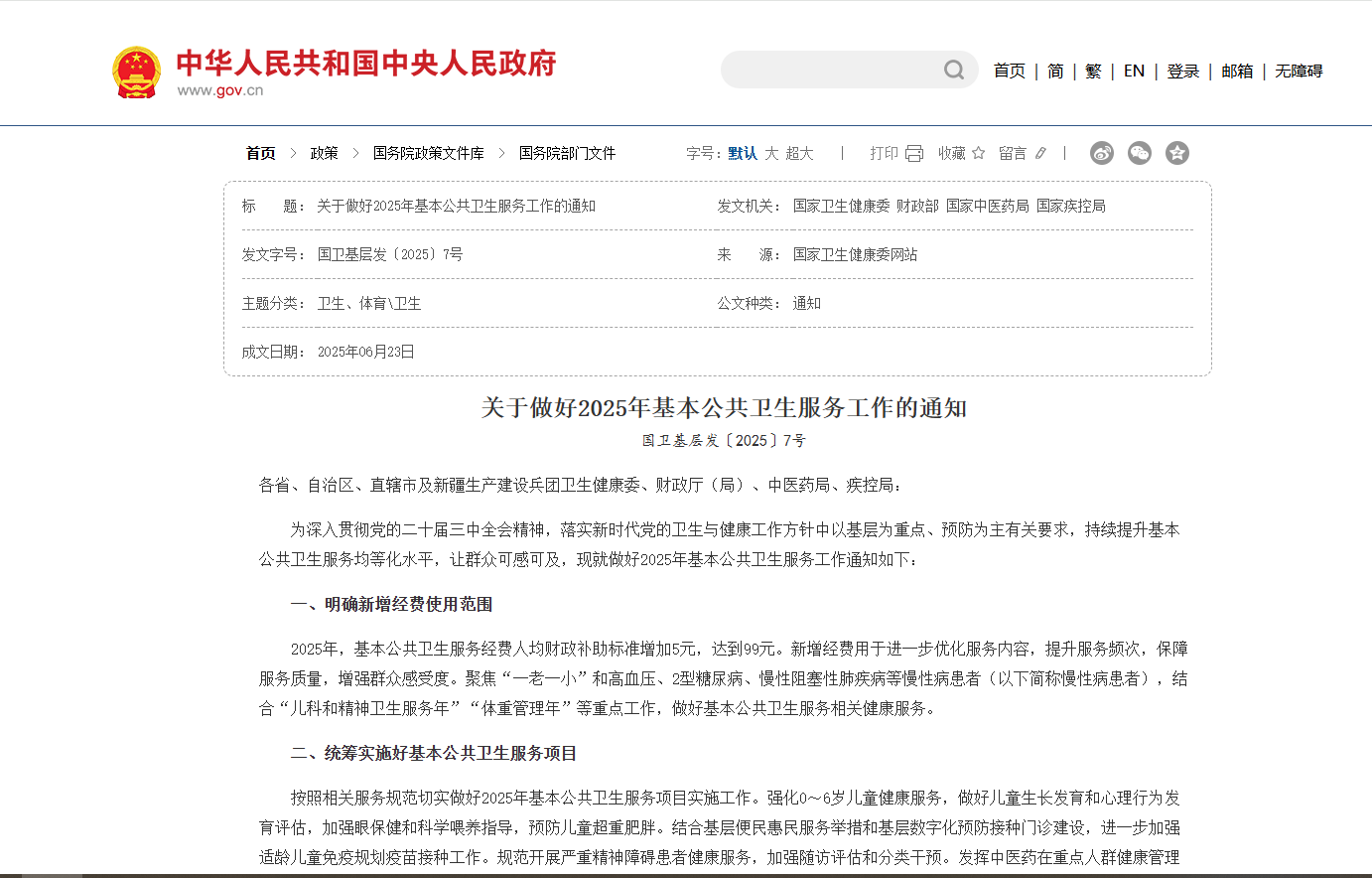Switch to traditional Chinese via 繁
Screen dimensions: 1372x878
(x=1092, y=71)
